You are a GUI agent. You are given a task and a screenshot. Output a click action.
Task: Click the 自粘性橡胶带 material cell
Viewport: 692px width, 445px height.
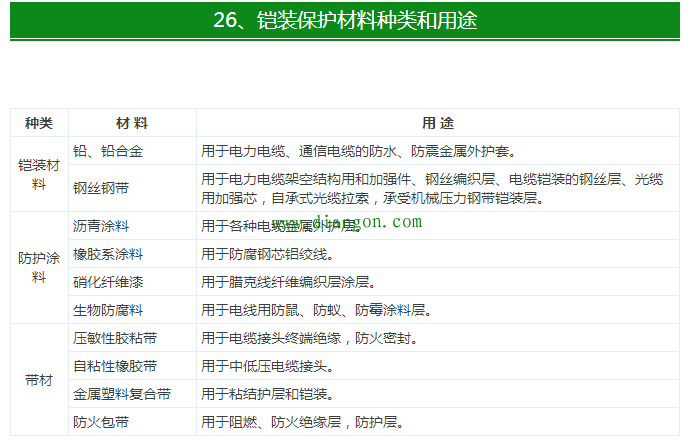pos(114,365)
